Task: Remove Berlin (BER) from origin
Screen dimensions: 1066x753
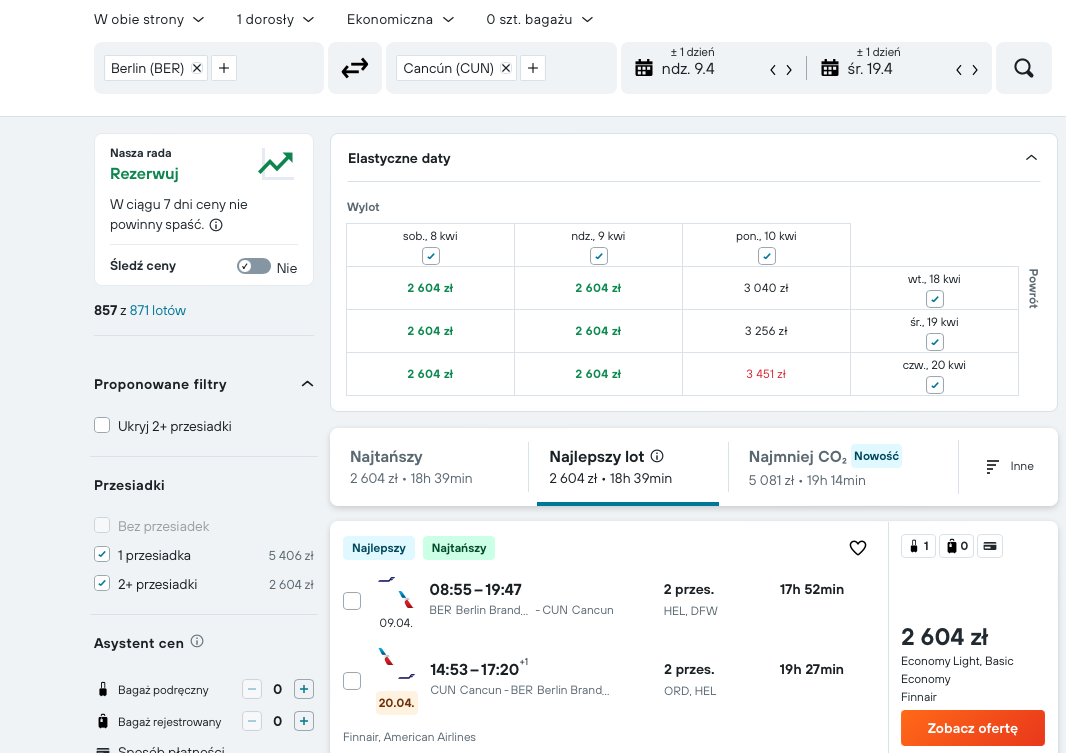Action: point(196,68)
